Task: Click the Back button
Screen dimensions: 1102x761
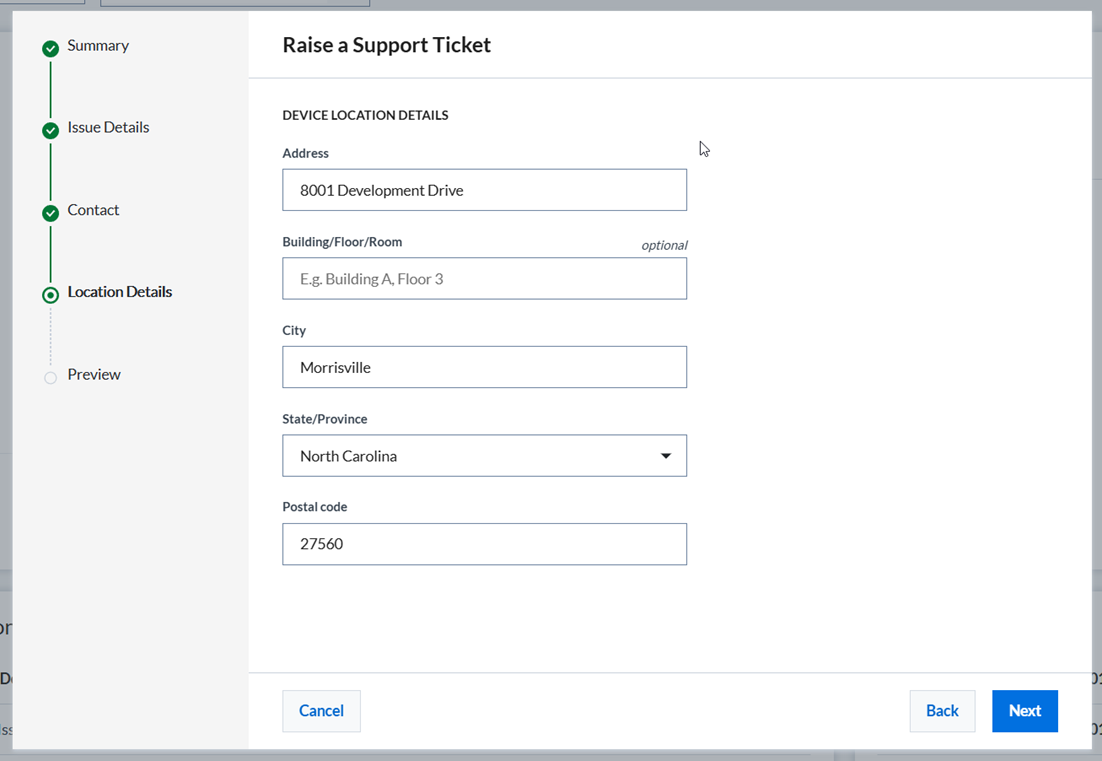Action: click(x=942, y=711)
